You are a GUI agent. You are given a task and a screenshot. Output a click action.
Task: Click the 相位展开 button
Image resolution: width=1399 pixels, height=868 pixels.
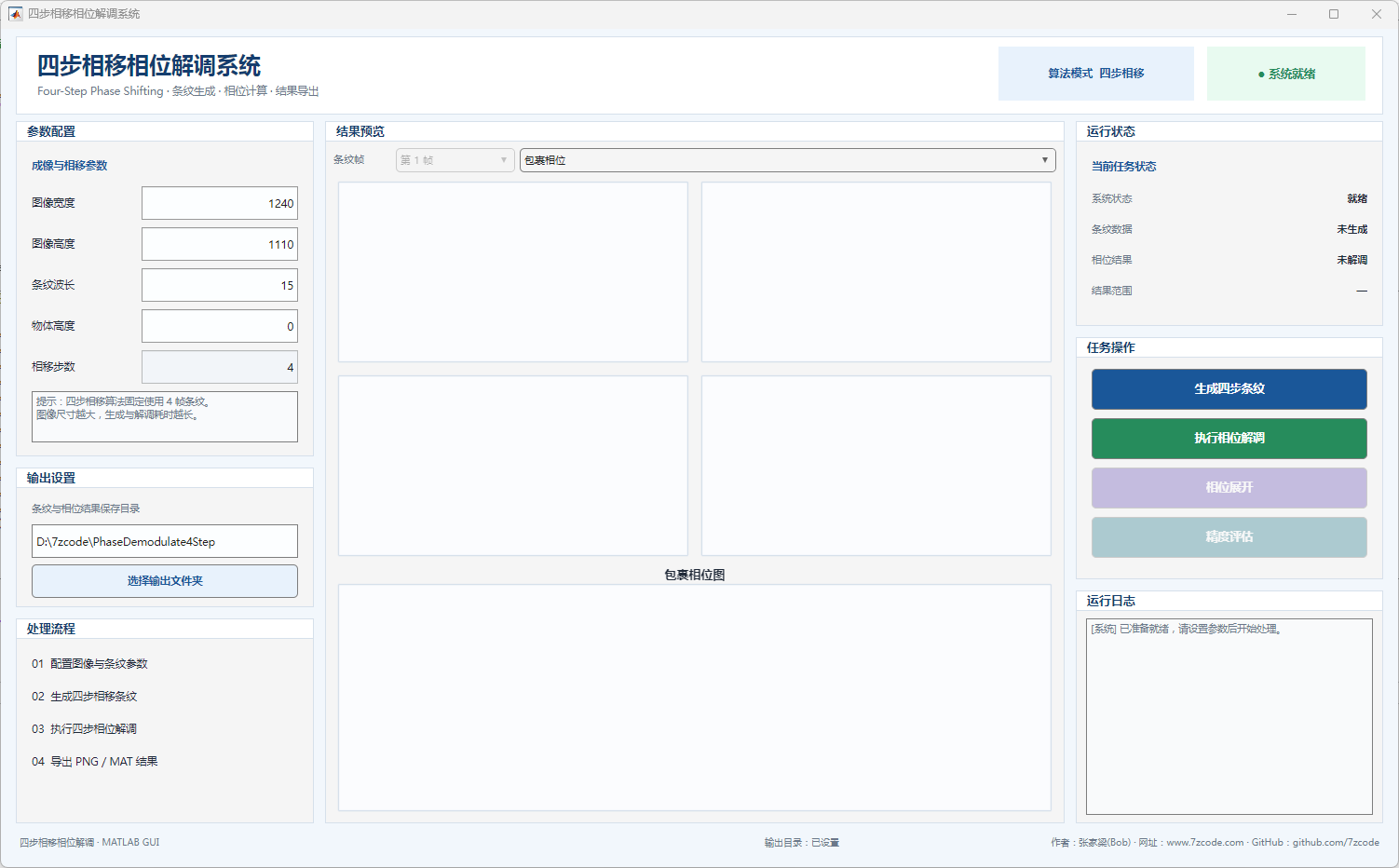click(1229, 488)
